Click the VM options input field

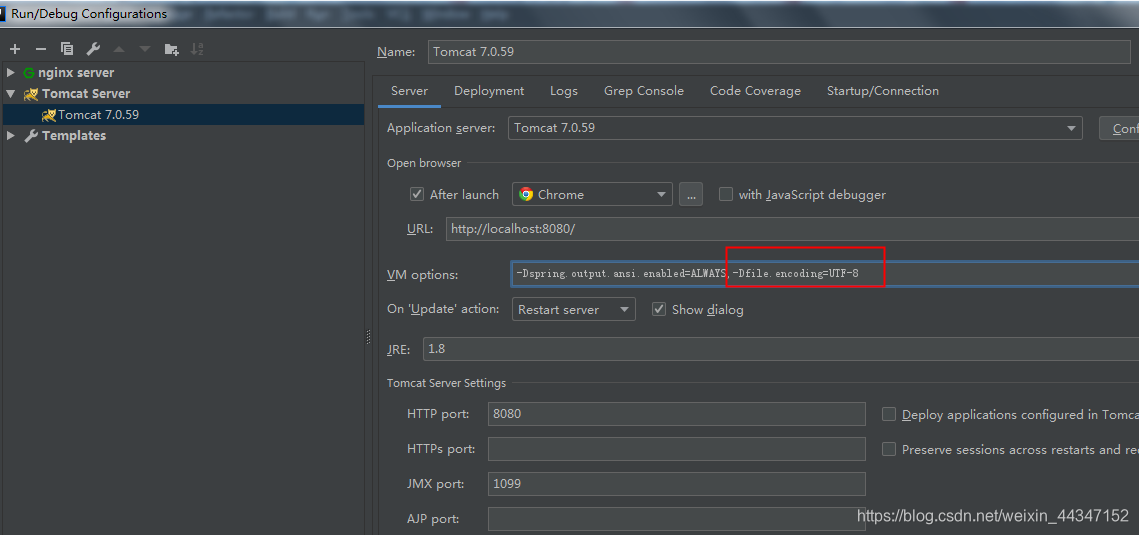pos(824,274)
